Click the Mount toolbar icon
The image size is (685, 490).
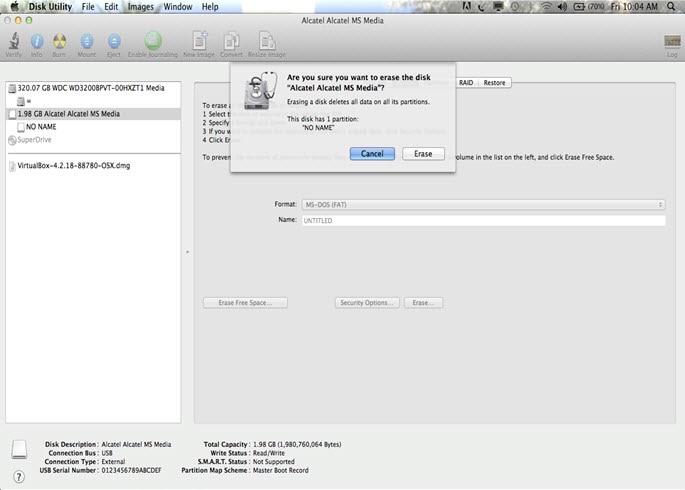tap(87, 41)
